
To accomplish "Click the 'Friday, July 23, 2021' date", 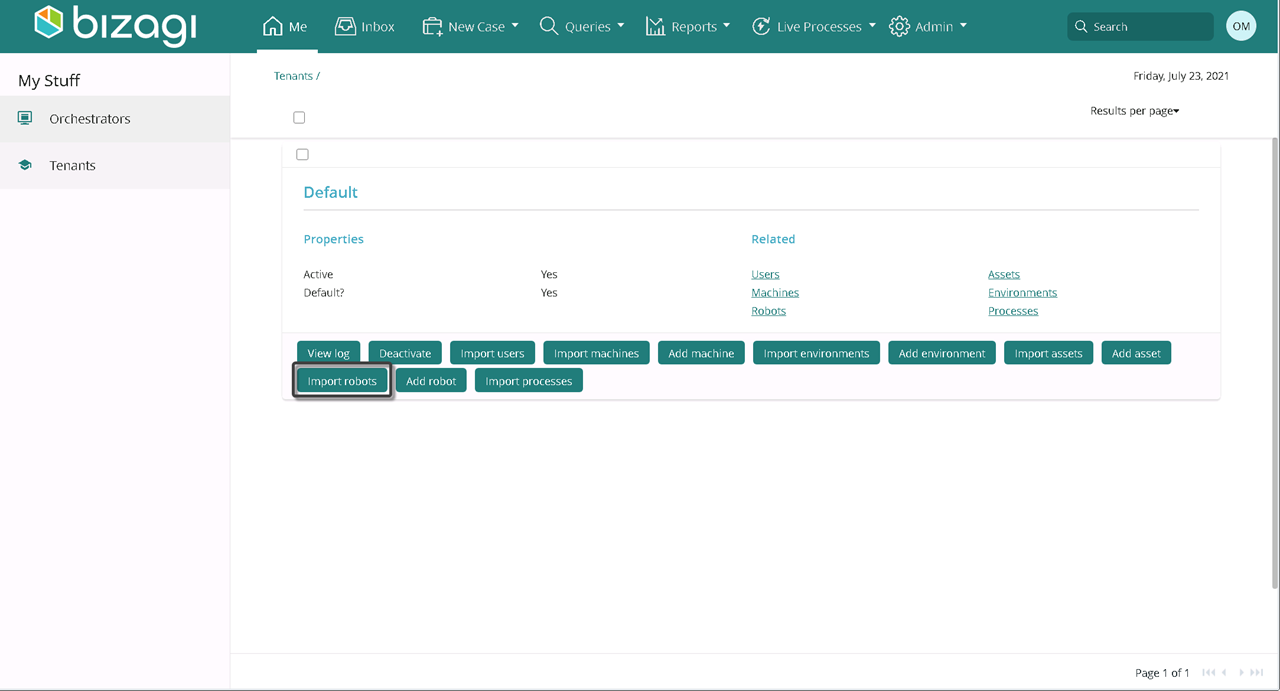I will pos(1181,76).
